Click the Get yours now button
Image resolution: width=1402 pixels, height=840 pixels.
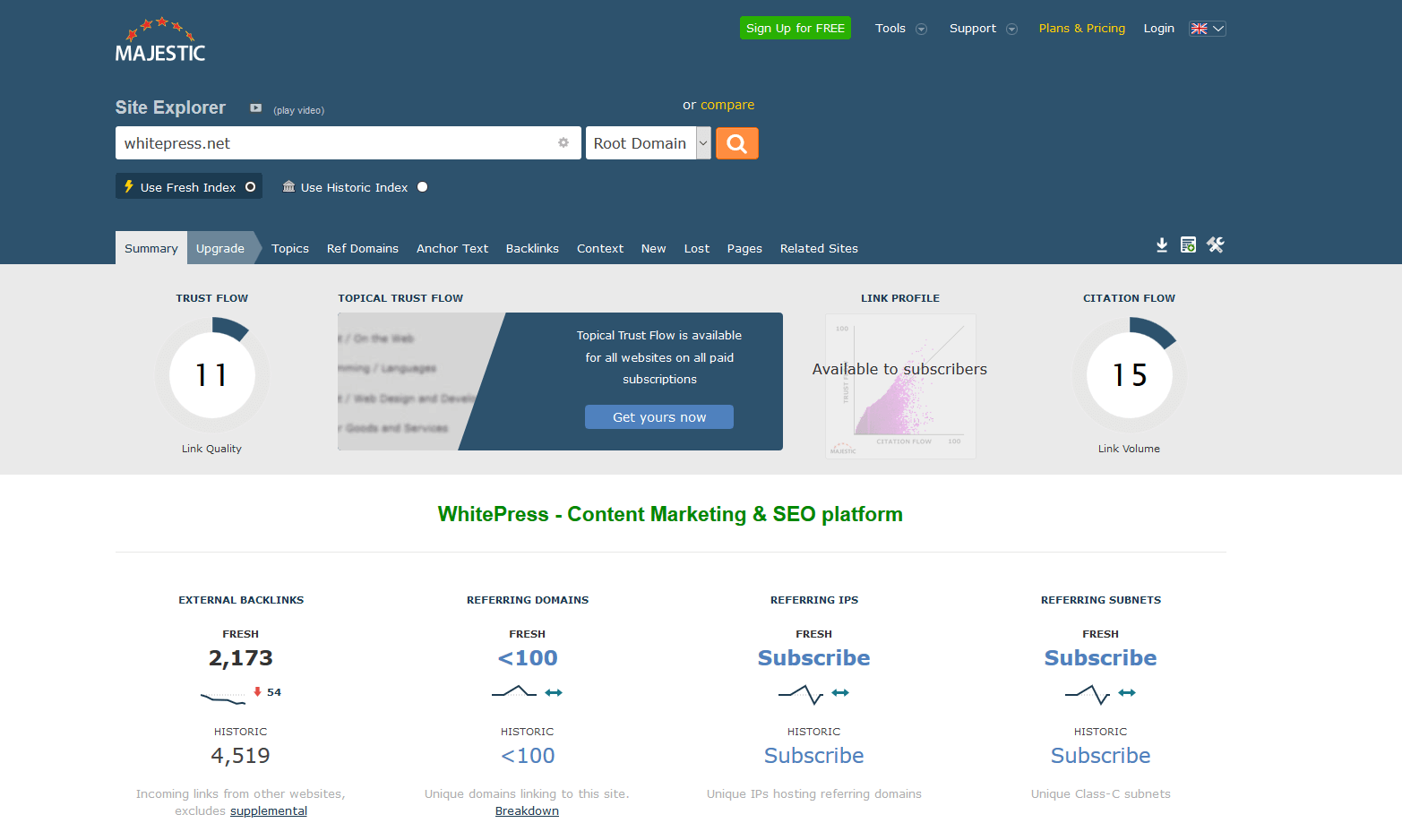coord(659,417)
